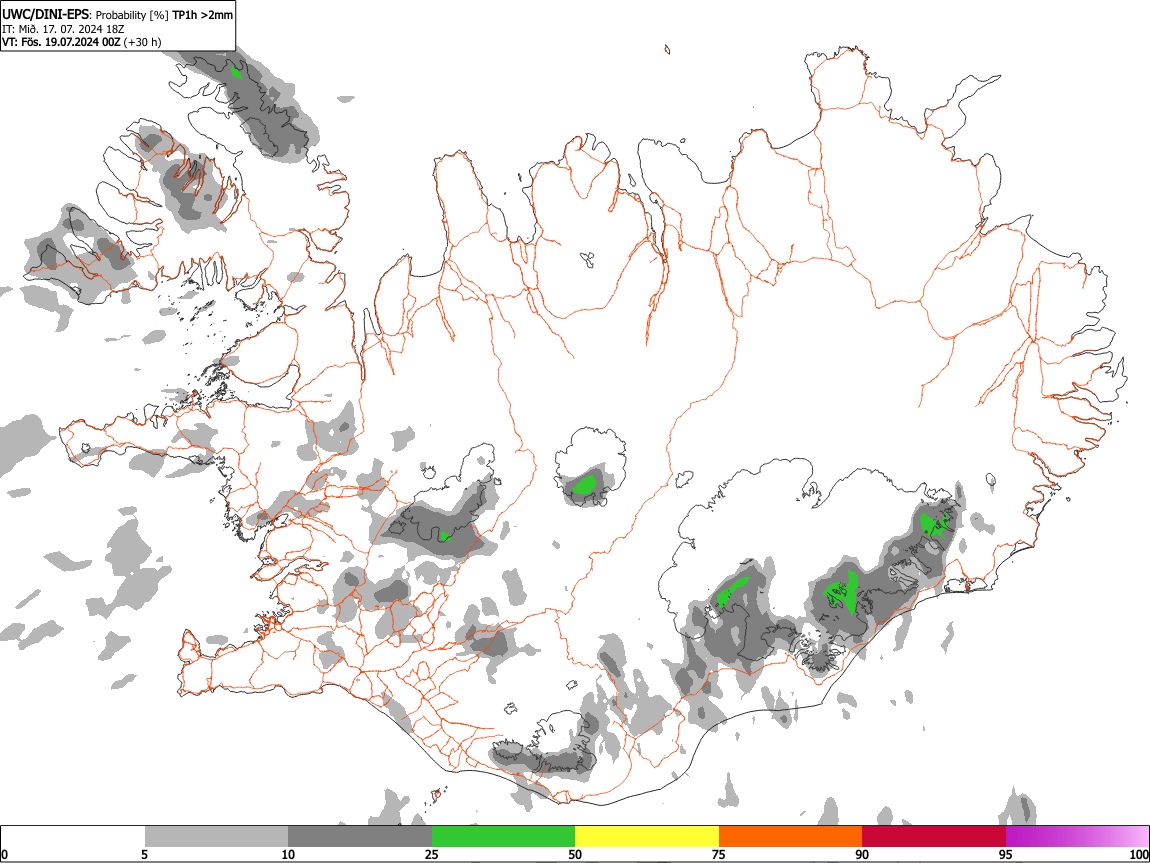This screenshot has height=863, width=1150.
Task: Click the 'IT: Mið. 17. 07. 2024 18Z' line
Action: tap(63, 29)
